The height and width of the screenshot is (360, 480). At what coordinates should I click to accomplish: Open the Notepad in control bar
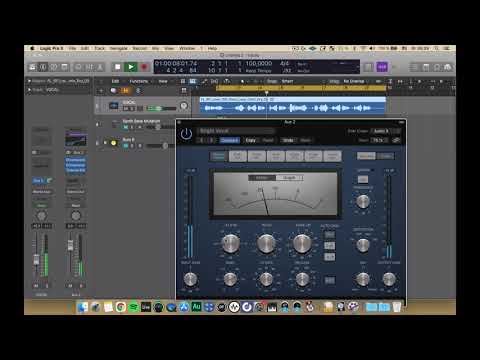[426, 68]
